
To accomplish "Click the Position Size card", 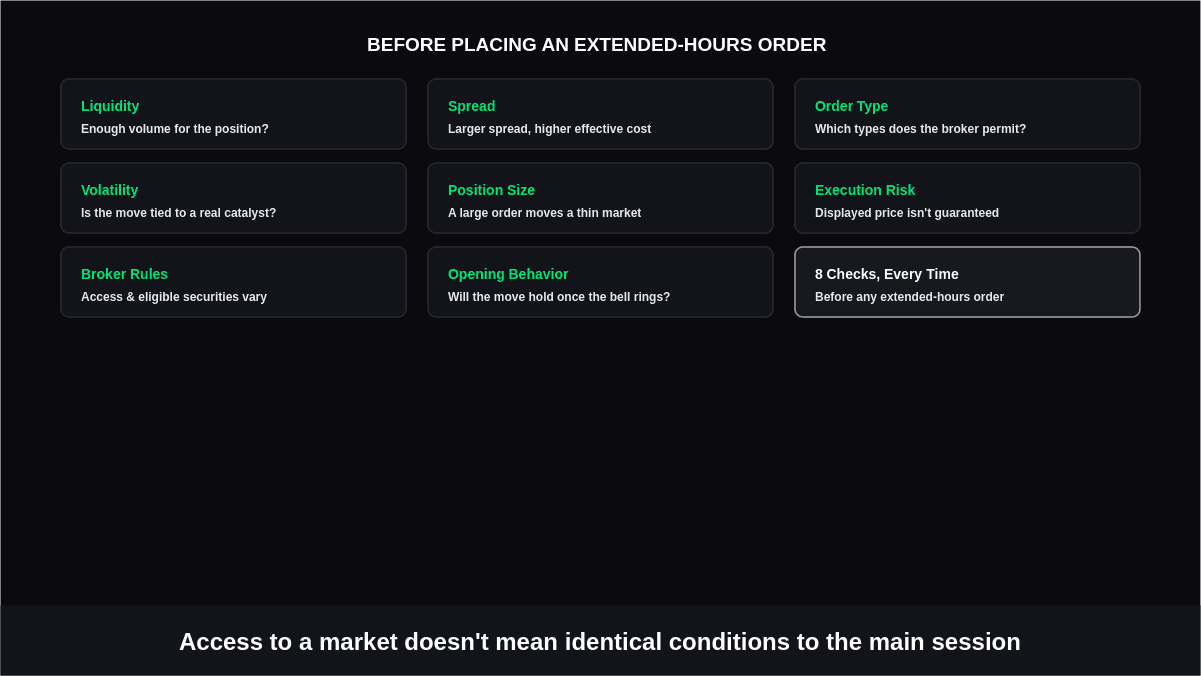I will pos(600,198).
